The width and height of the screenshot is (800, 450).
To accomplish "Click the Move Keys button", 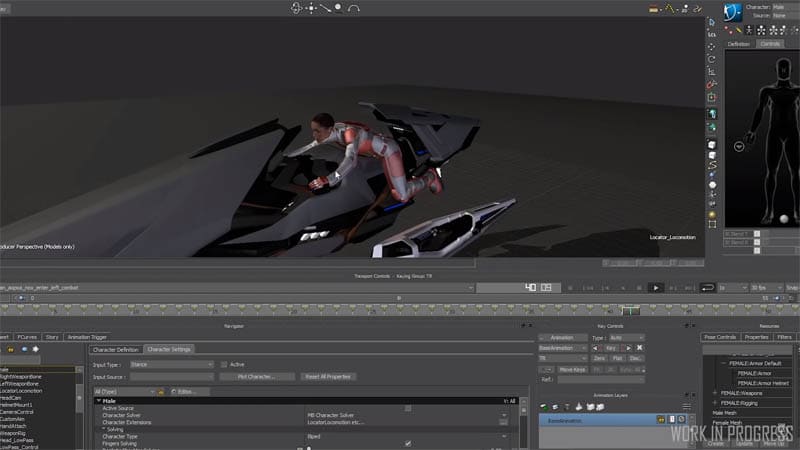I will click(x=572, y=369).
